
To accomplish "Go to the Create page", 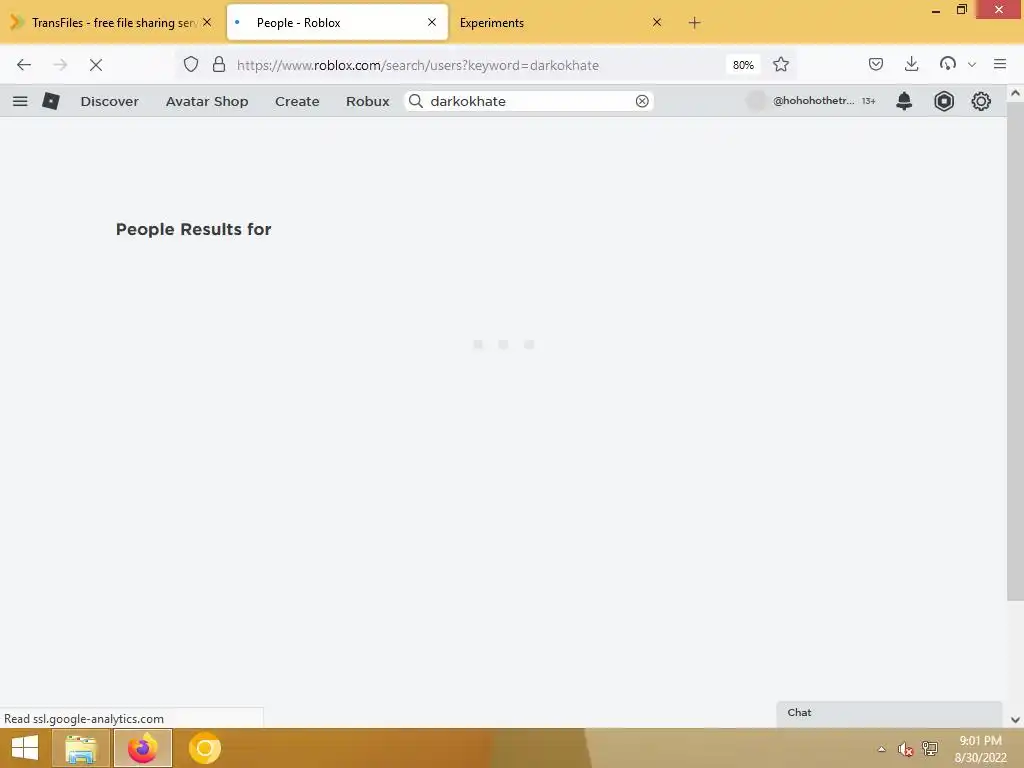I will (297, 101).
